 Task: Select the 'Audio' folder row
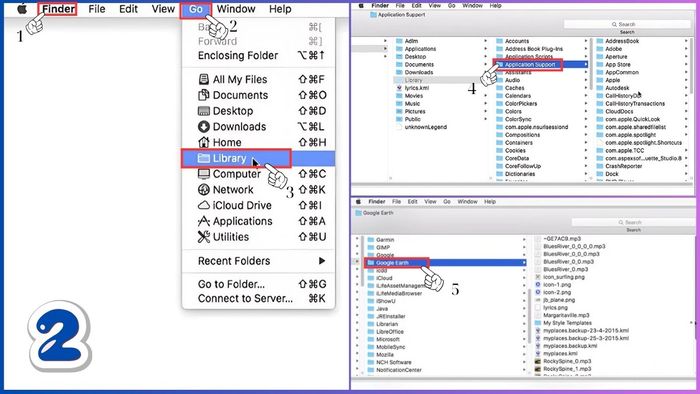(512, 80)
